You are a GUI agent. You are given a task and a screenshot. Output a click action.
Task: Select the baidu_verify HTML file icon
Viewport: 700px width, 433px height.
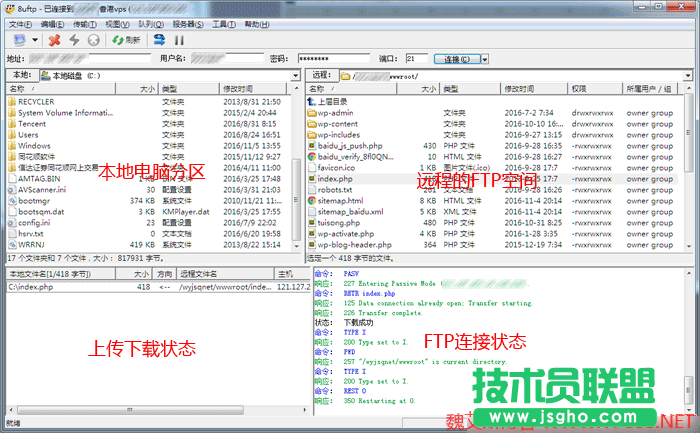(x=312, y=157)
